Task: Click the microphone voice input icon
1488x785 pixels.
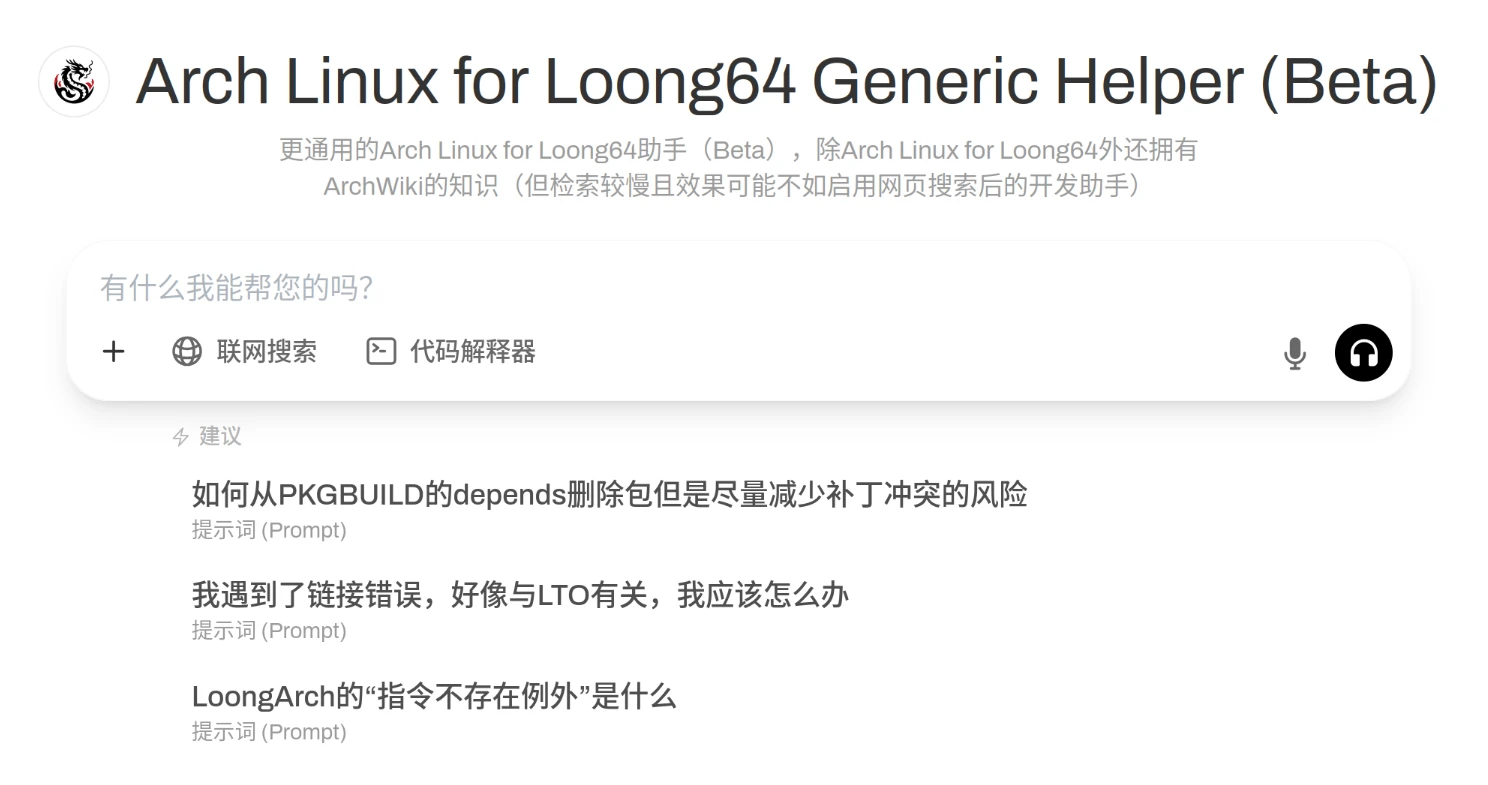Action: click(x=1295, y=353)
